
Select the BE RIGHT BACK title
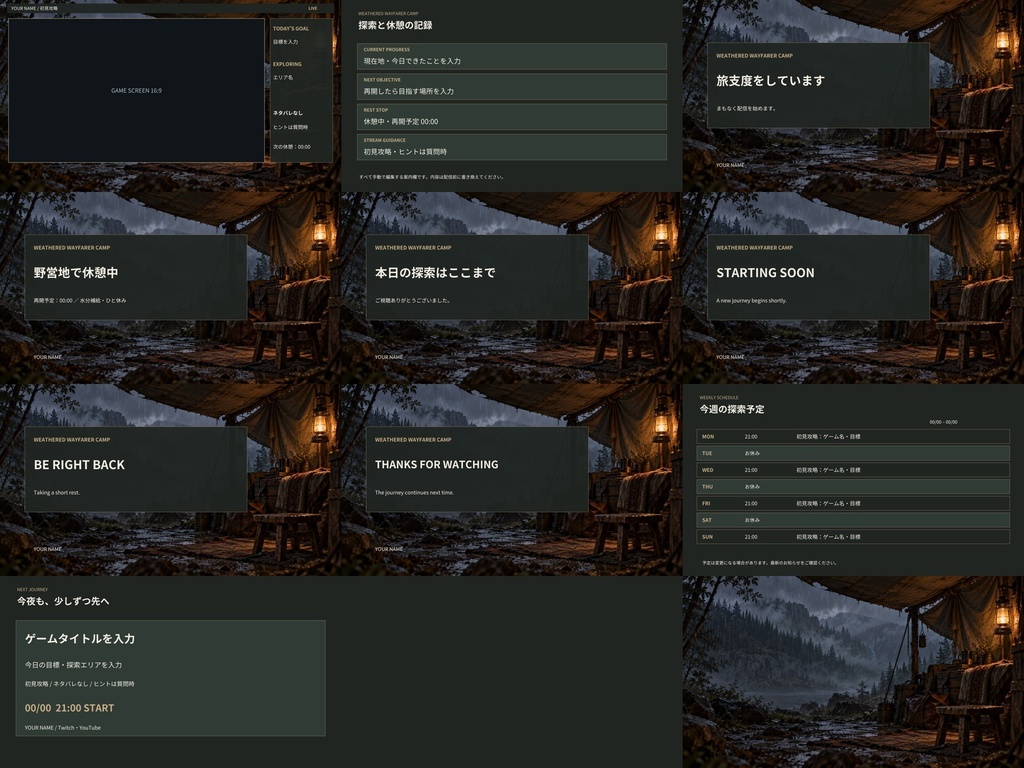click(x=79, y=465)
